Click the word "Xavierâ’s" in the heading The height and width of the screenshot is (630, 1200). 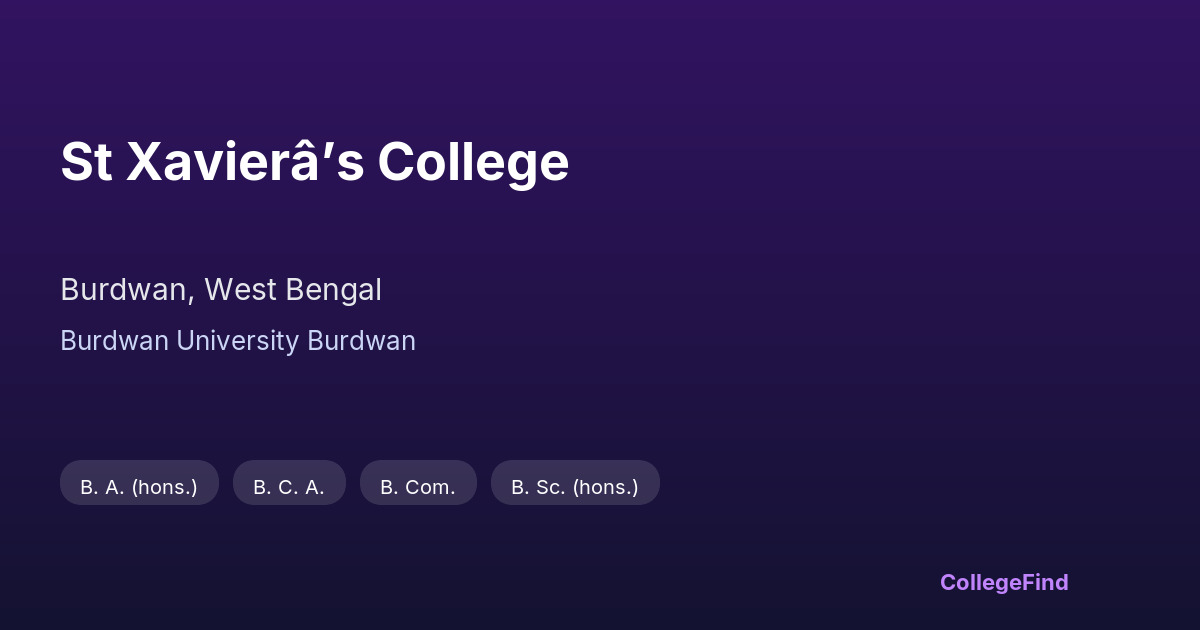(245, 162)
